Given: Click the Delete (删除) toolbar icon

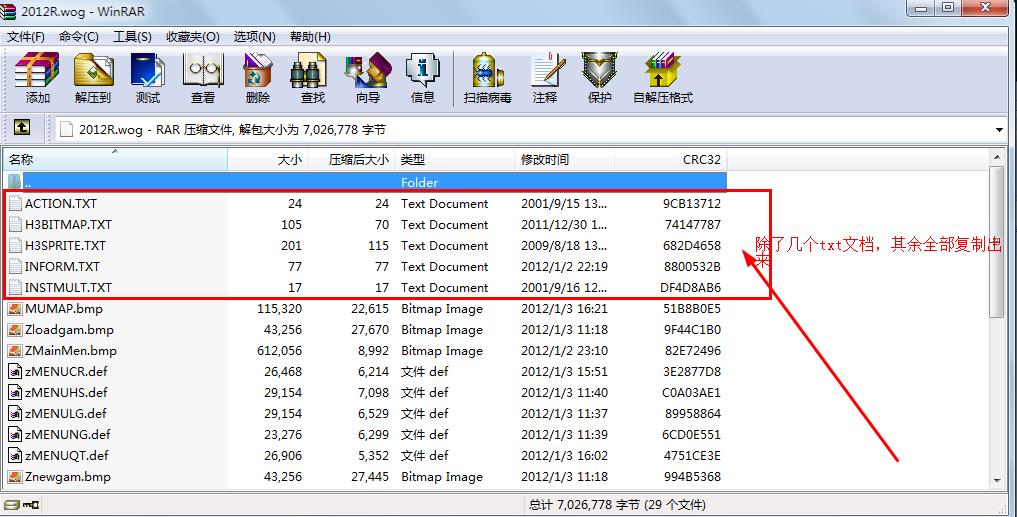Looking at the screenshot, I should [257, 71].
